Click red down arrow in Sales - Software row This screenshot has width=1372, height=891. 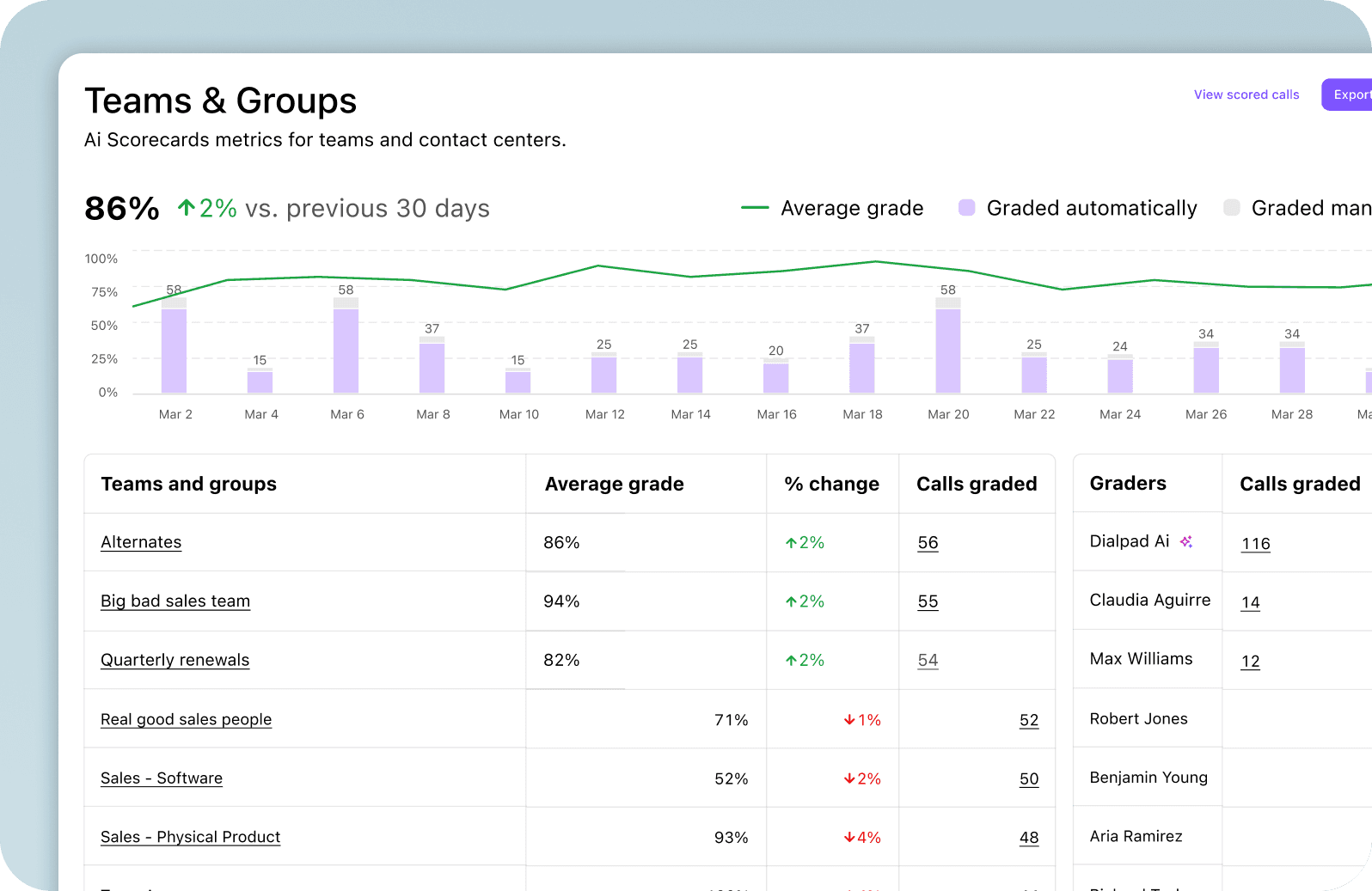pyautogui.click(x=849, y=778)
